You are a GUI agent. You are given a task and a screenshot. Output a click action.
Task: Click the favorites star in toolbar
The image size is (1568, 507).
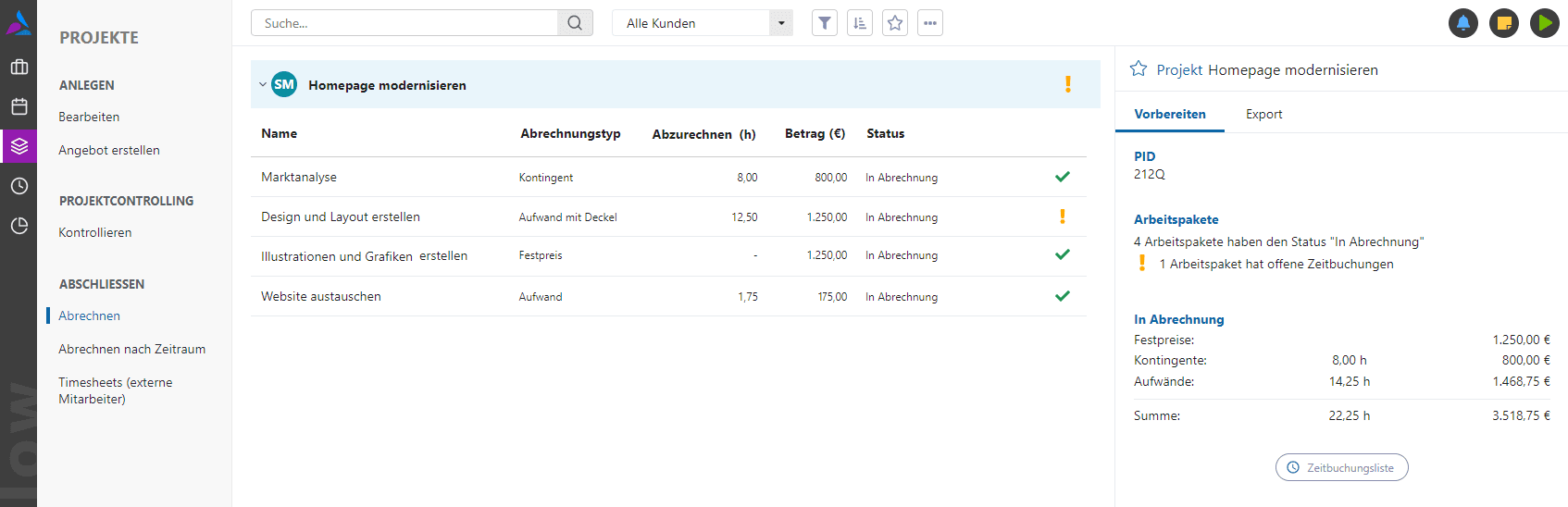[894, 23]
